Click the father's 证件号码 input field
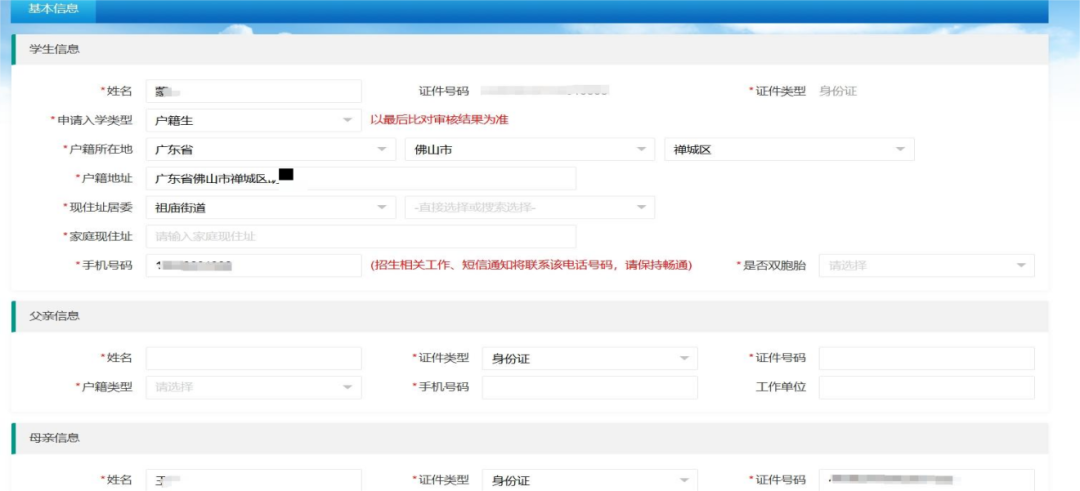 point(926,358)
